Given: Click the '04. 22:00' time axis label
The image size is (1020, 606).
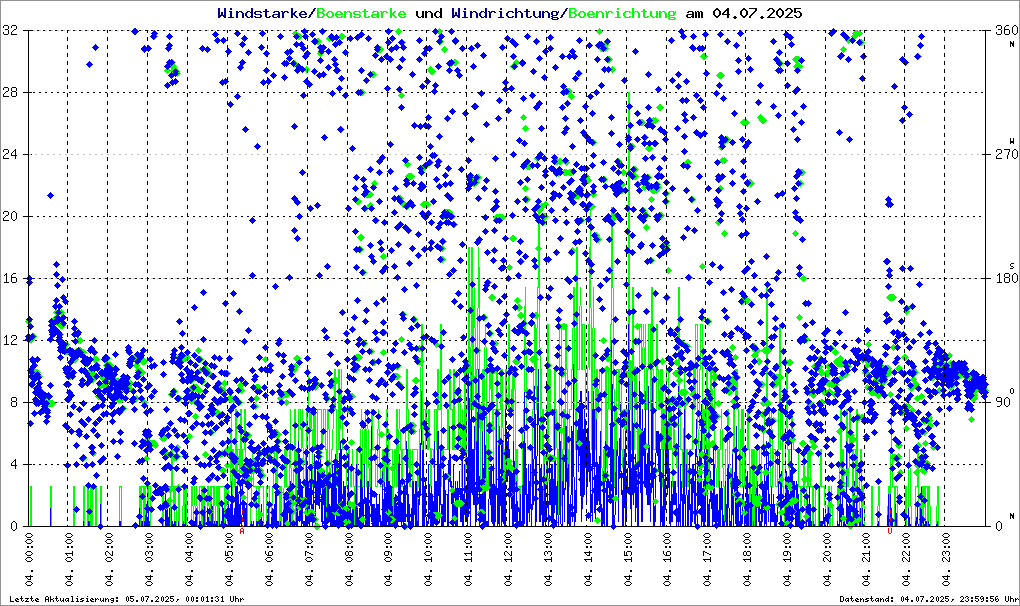Looking at the screenshot, I should pos(907,559).
